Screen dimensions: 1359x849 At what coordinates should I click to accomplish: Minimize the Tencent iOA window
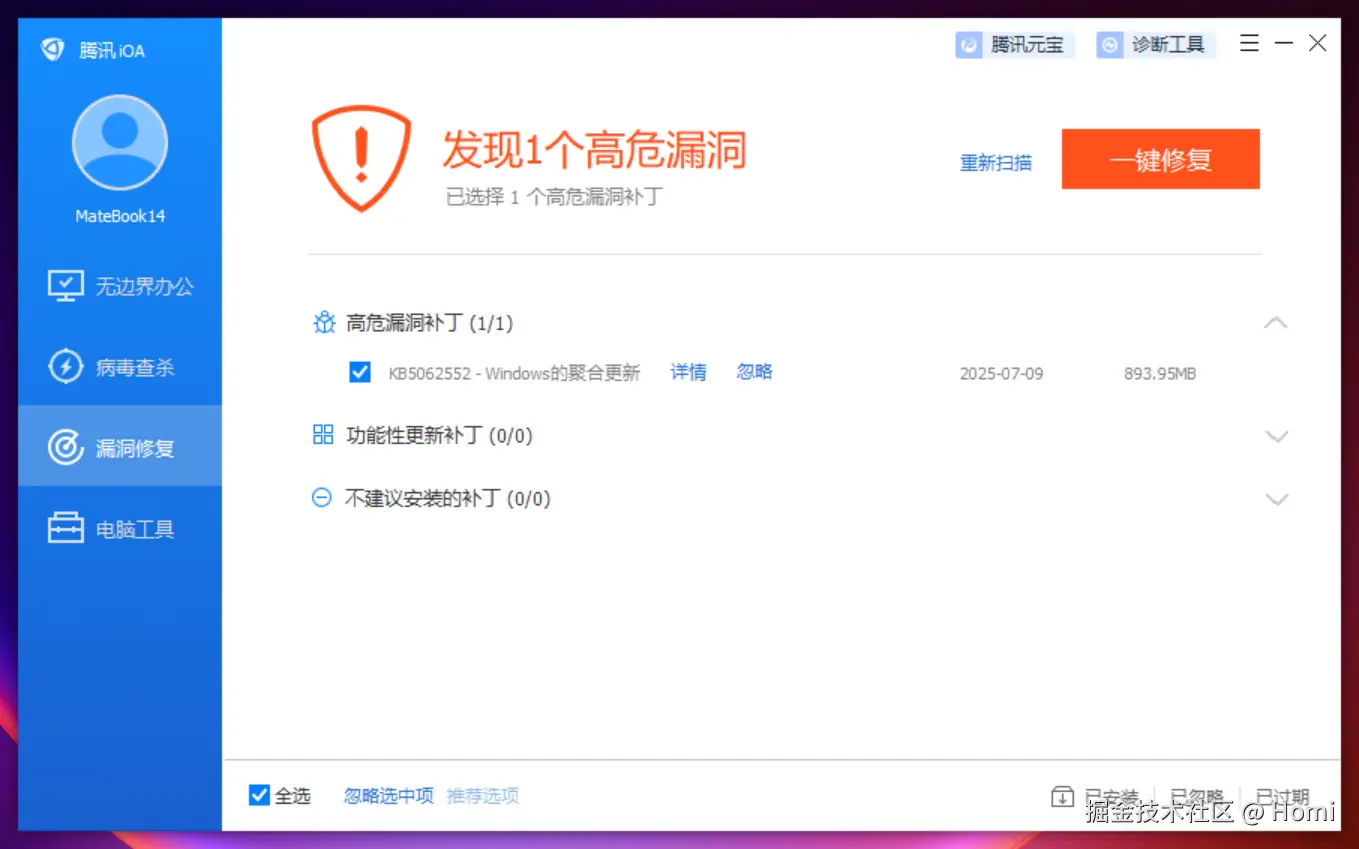click(1284, 43)
